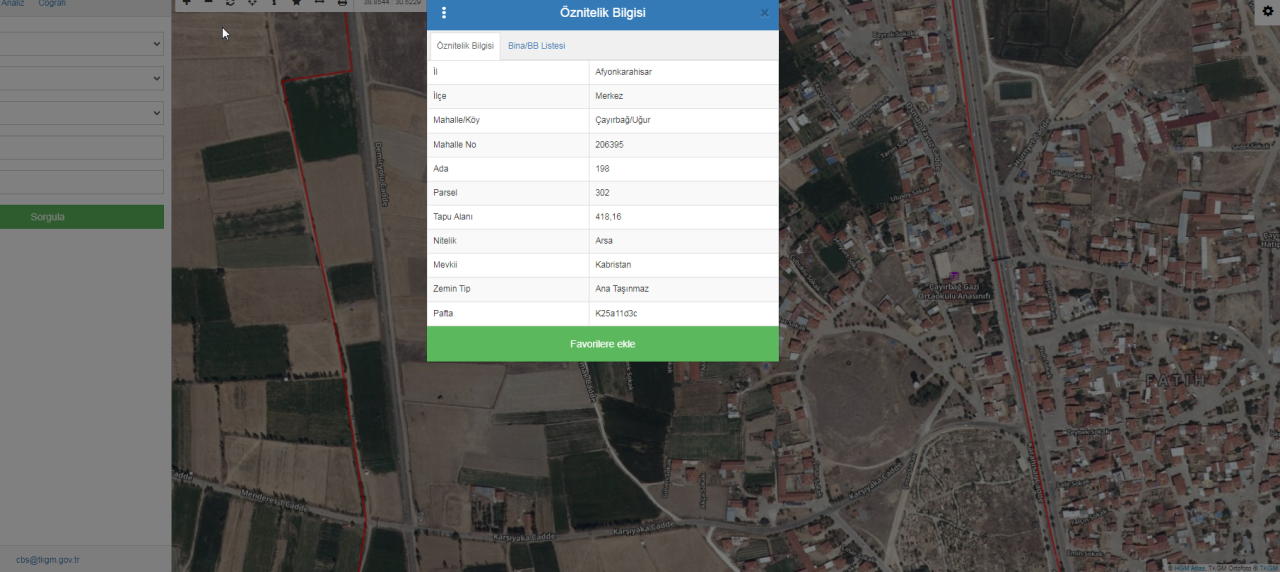Expand the third dropdown in query panel
This screenshot has width=1280, height=572.
pyautogui.click(x=81, y=113)
